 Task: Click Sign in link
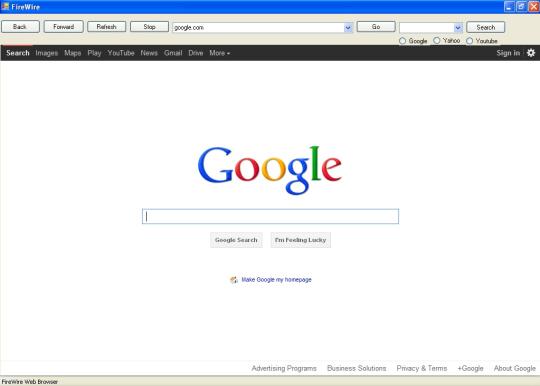[508, 53]
